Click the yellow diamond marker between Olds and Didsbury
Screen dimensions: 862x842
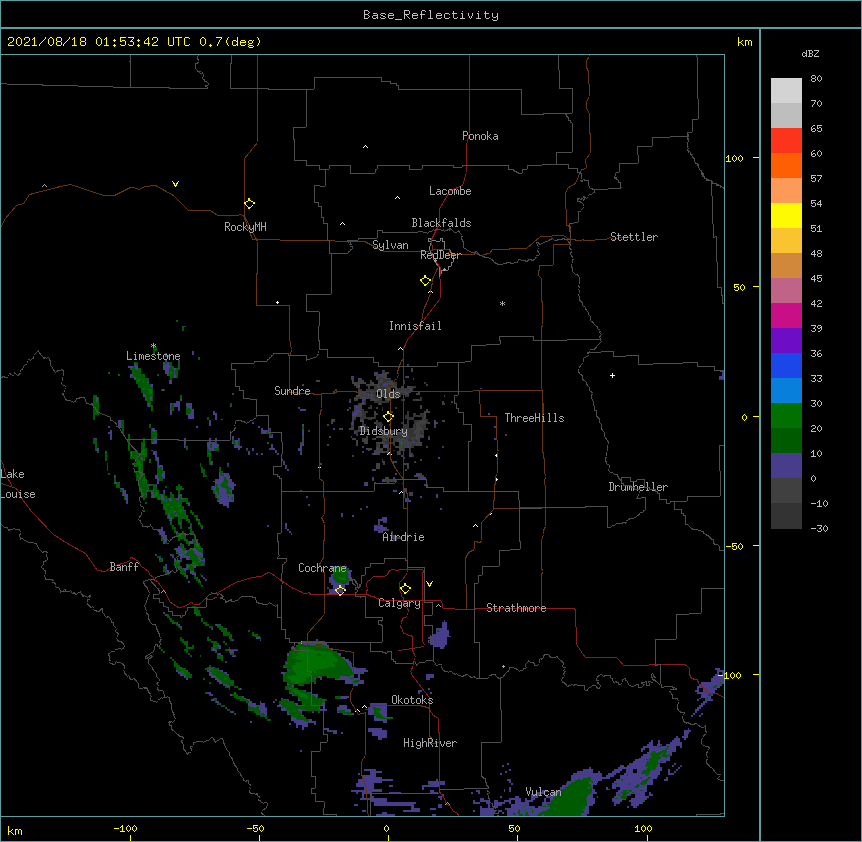coord(388,417)
